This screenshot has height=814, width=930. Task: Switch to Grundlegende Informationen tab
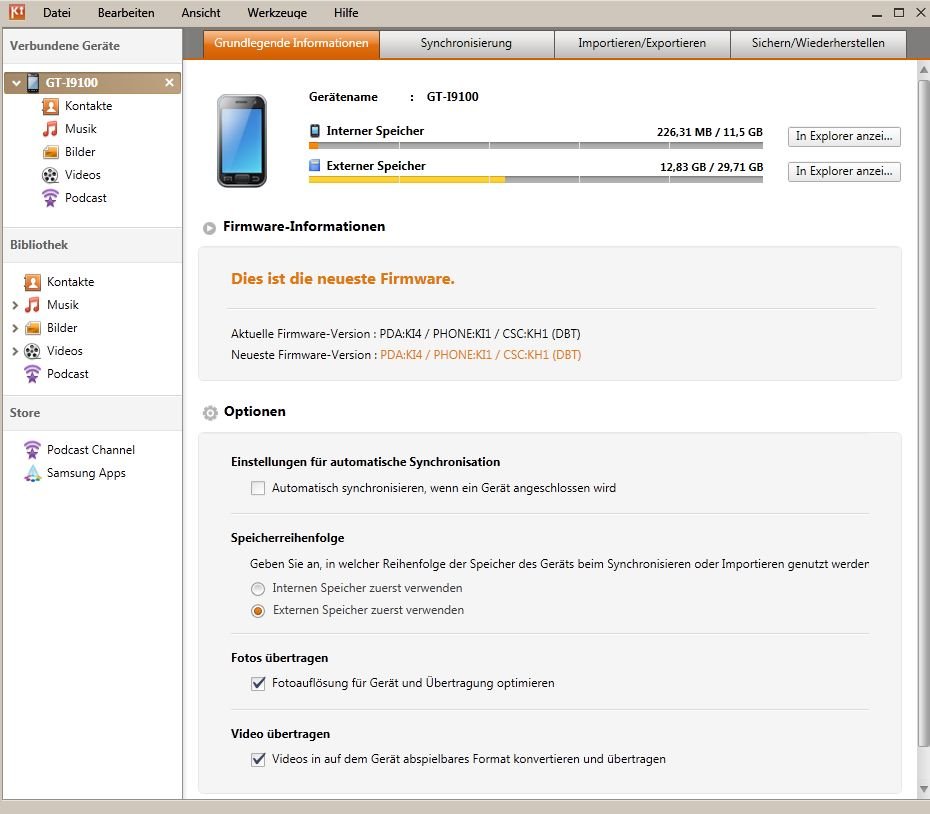[x=291, y=44]
